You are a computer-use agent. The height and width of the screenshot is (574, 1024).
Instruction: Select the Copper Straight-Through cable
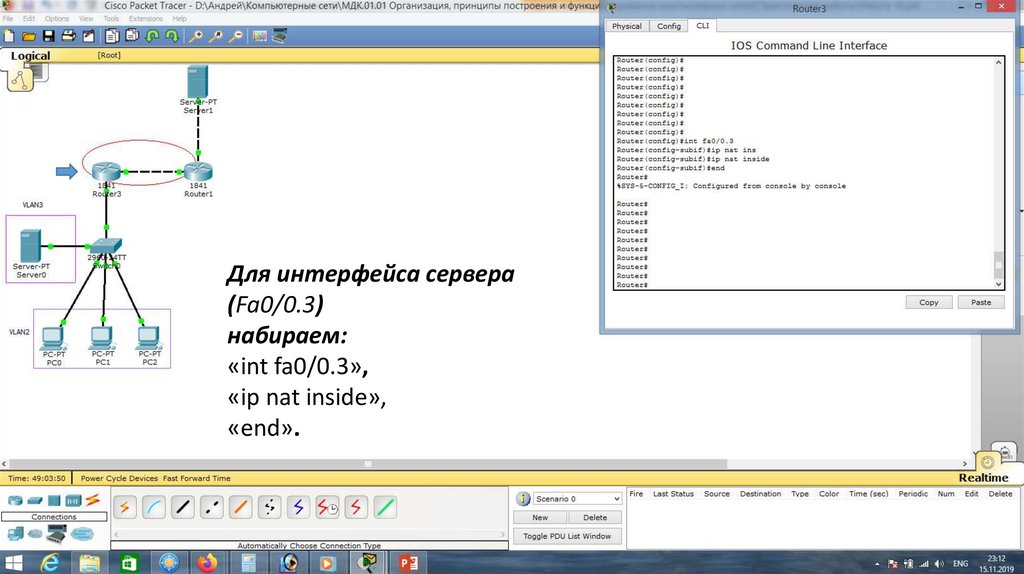182,507
